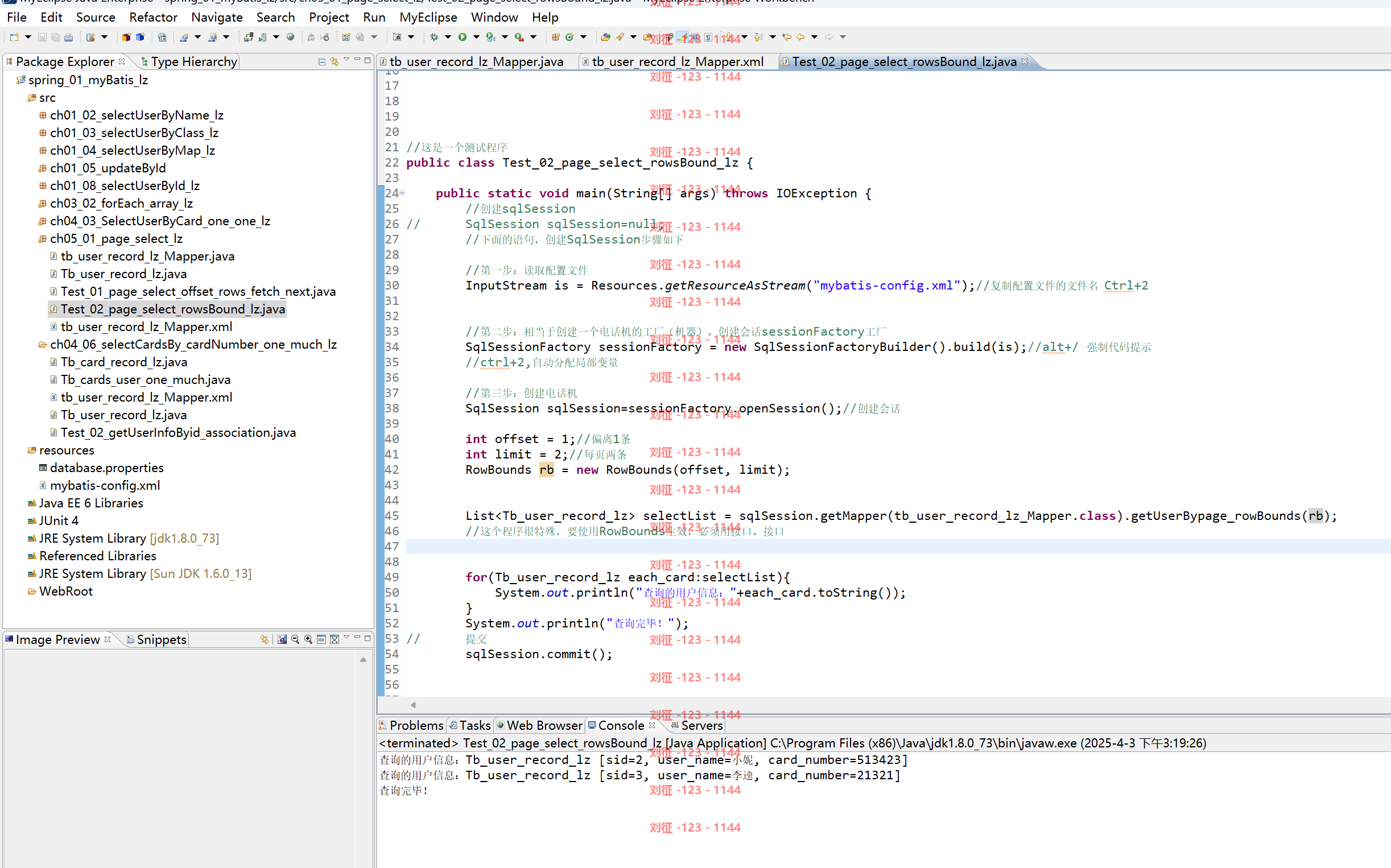Click the open image icon in Image Preview

point(282,639)
